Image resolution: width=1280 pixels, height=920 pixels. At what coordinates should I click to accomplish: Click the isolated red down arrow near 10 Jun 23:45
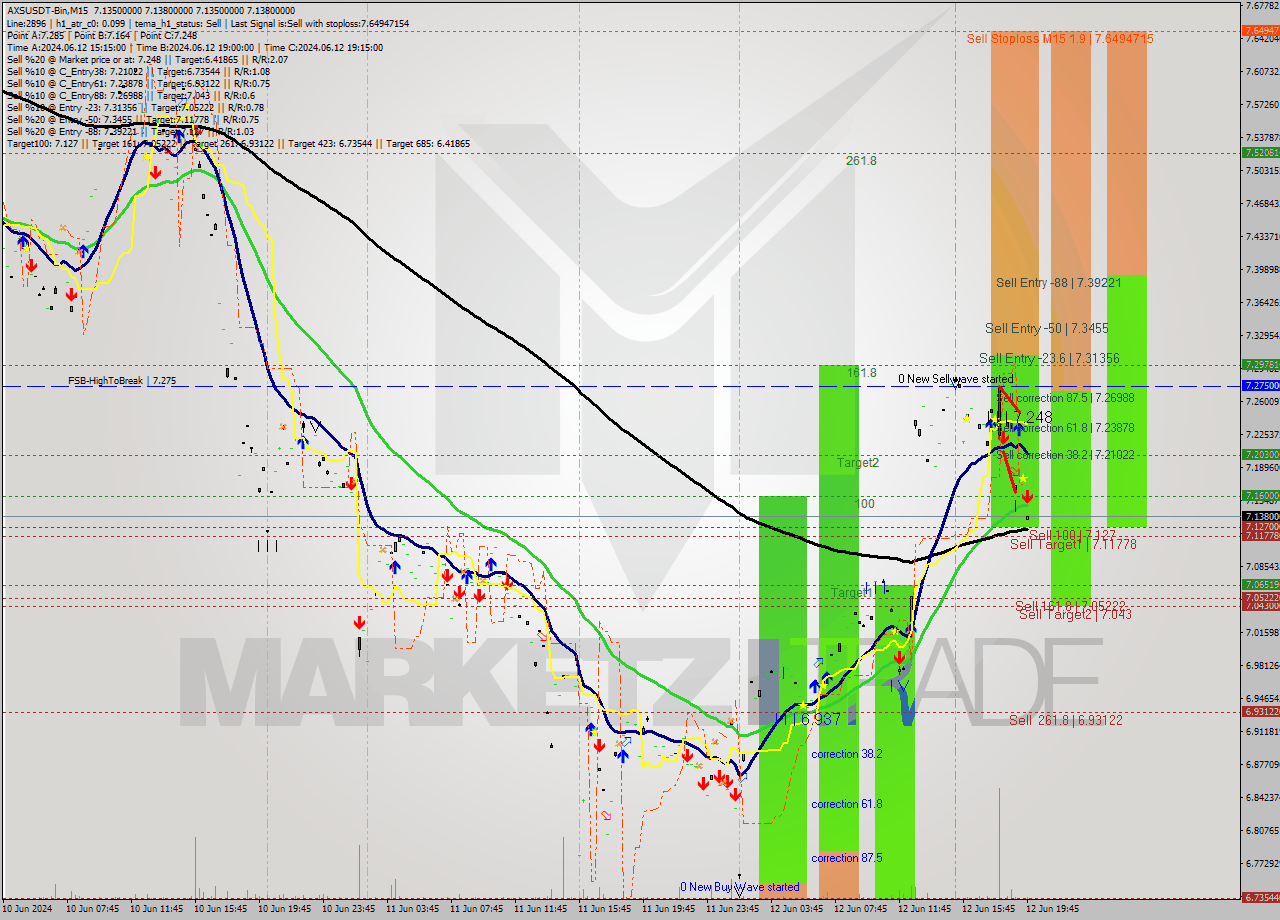[x=359, y=623]
